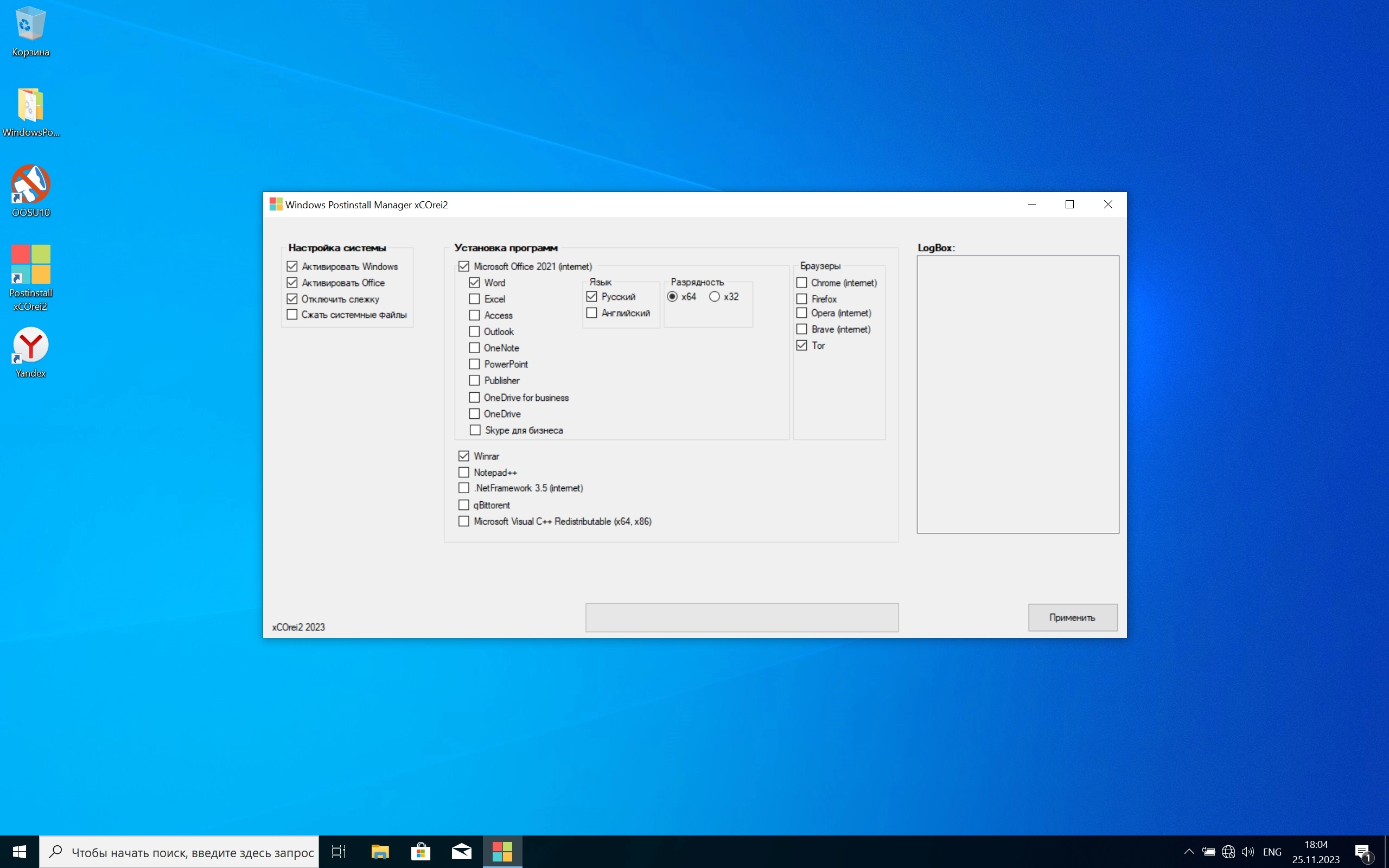Open the Microsoft Store taskbar icon
1389x868 pixels.
point(420,851)
